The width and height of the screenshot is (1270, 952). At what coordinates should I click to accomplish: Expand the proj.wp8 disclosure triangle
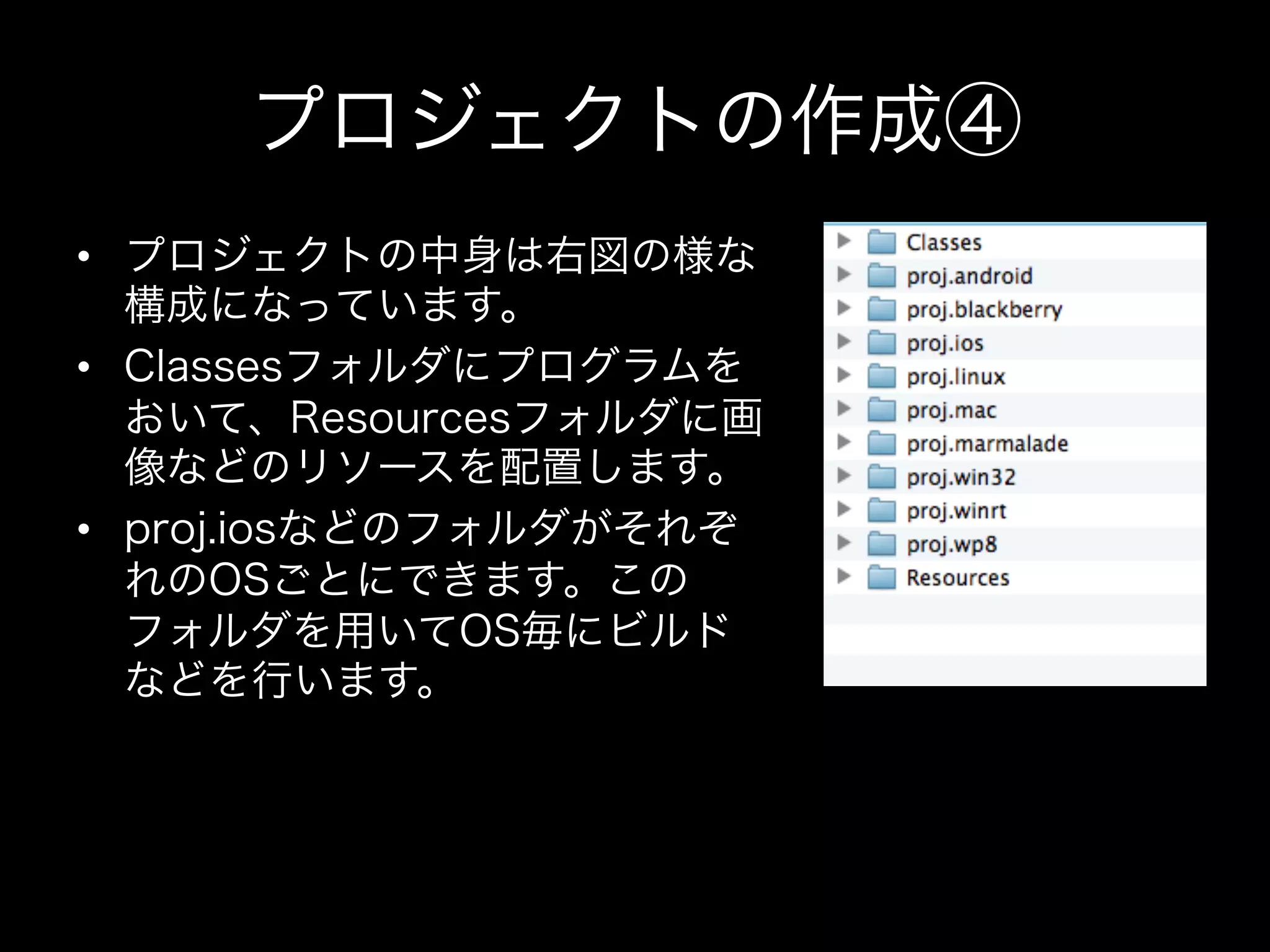(844, 542)
